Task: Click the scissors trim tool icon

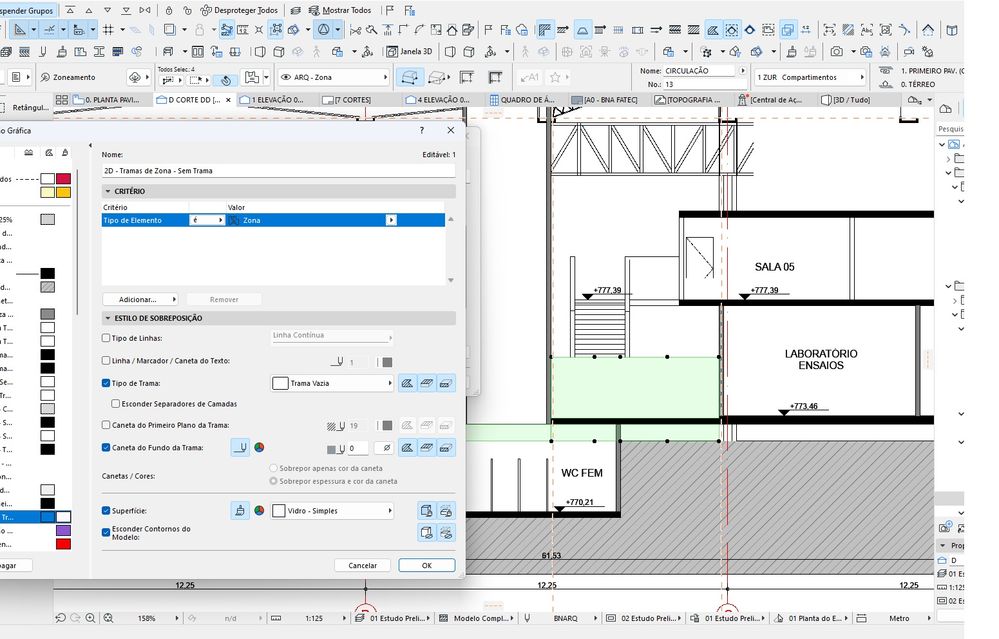Action: tap(356, 29)
